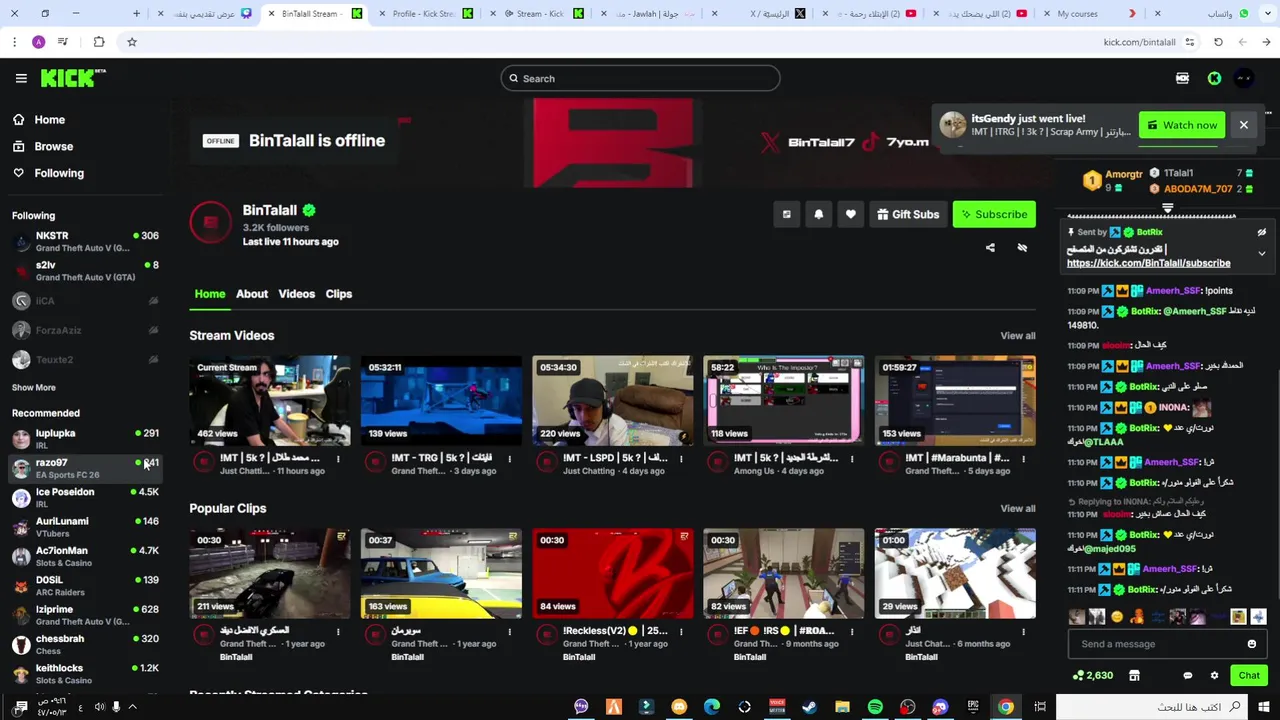This screenshot has height=720, width=1280.
Task: Click the notification bell icon
Action: [x=818, y=214]
